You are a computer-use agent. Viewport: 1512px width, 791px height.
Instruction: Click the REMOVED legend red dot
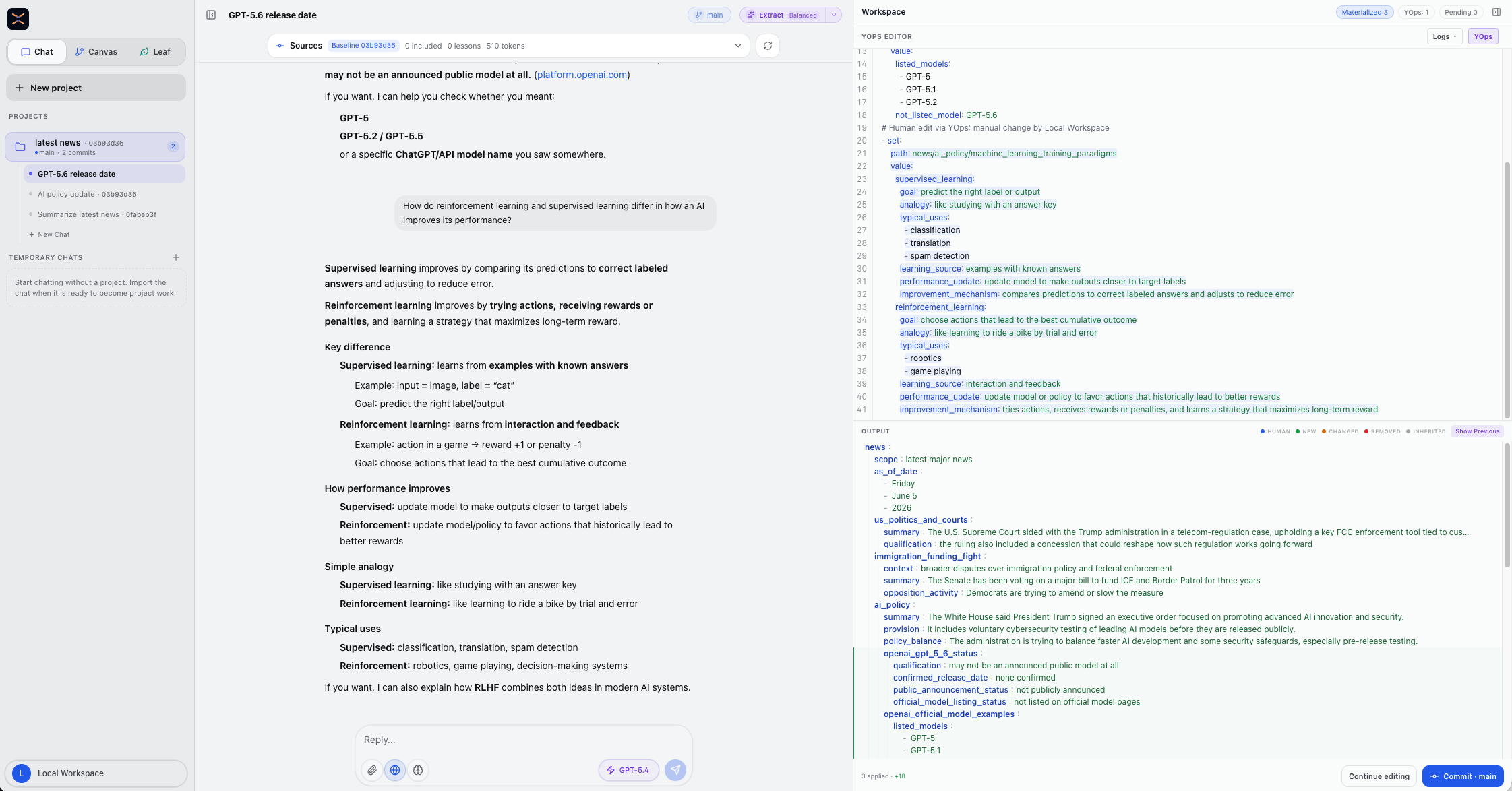click(x=1366, y=431)
